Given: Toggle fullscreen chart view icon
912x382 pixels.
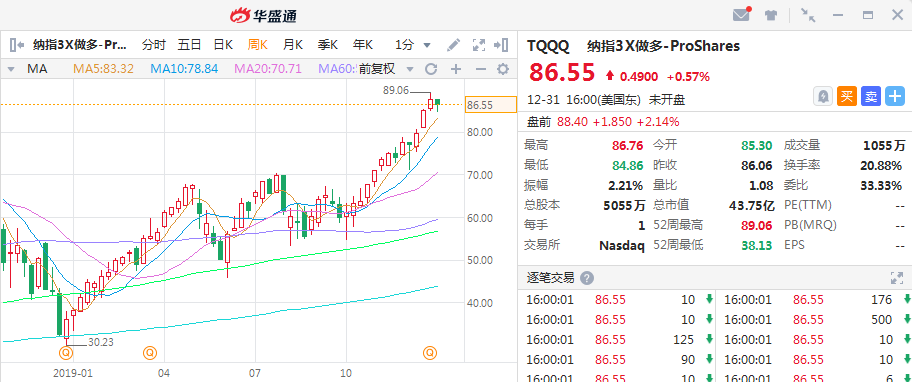Looking at the screenshot, I should pyautogui.click(x=479, y=45).
